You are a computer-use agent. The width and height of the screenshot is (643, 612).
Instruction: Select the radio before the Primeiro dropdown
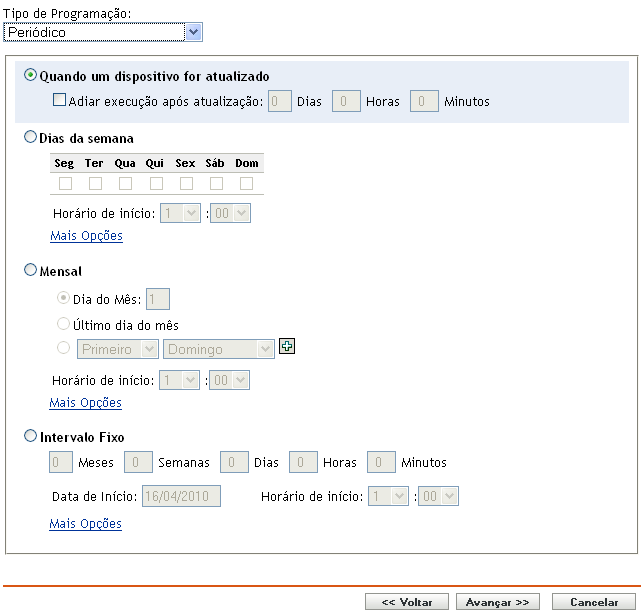tap(63, 348)
